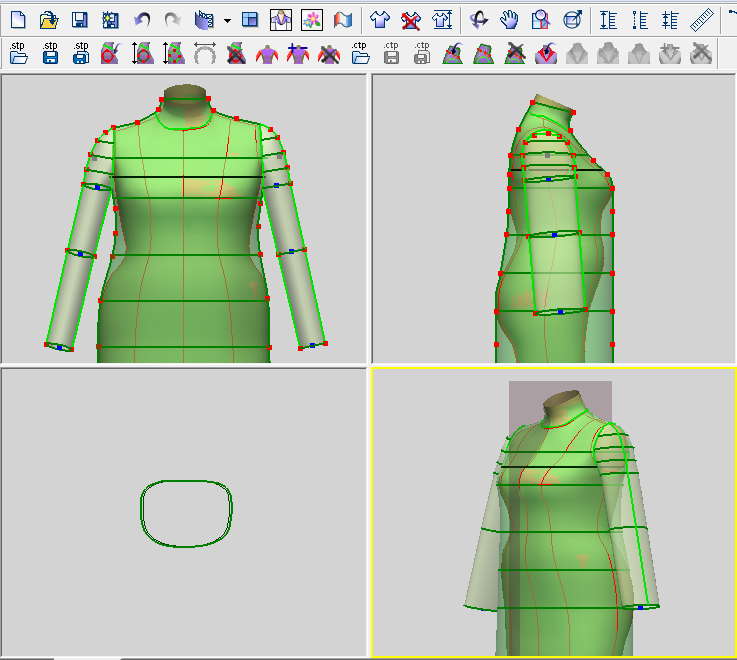Save using the floppy disk icon
The width and height of the screenshot is (737, 660).
(80, 19)
